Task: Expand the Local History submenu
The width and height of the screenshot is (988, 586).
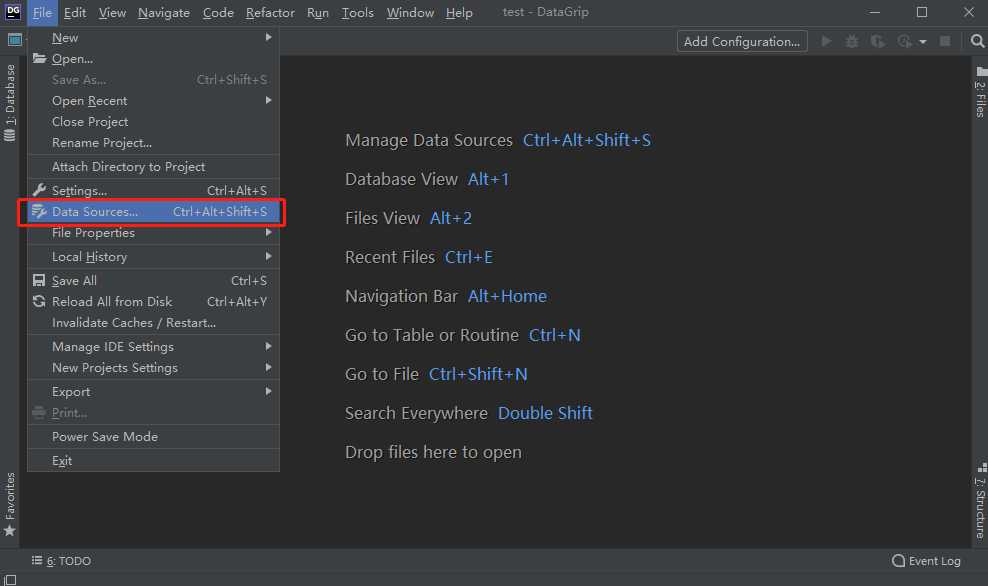Action: coord(153,256)
